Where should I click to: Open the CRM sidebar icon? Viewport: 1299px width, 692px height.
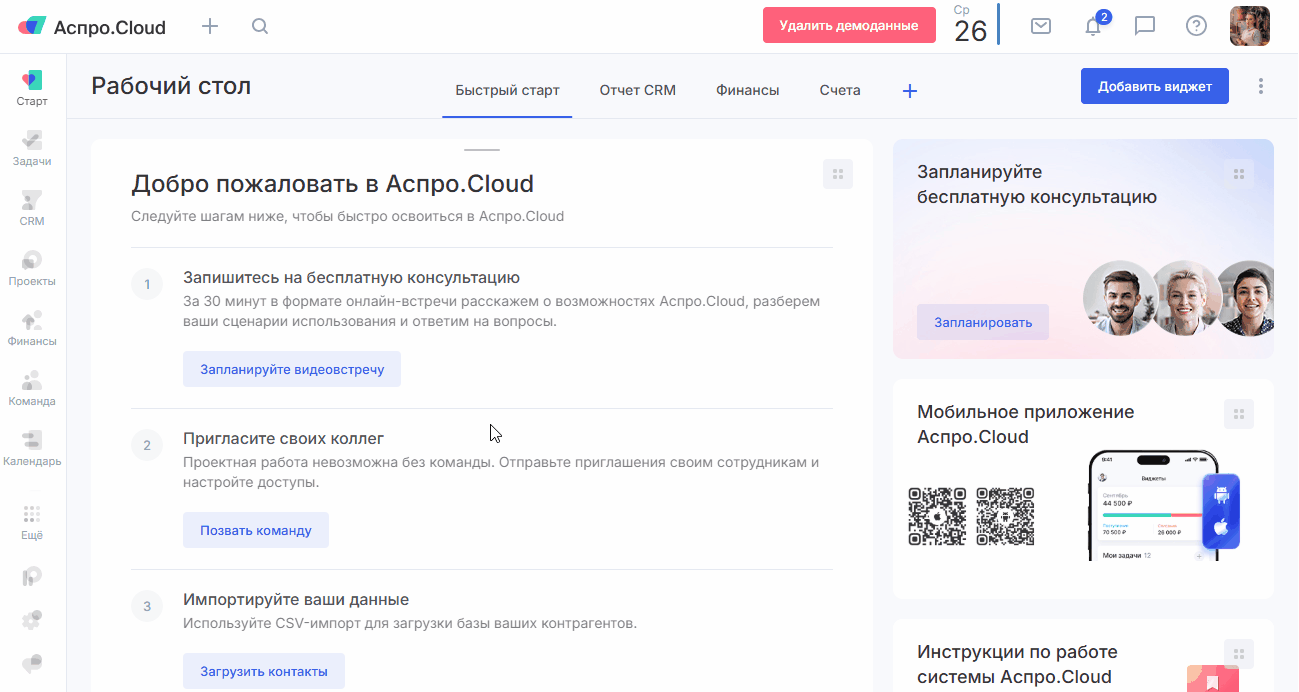click(x=32, y=208)
